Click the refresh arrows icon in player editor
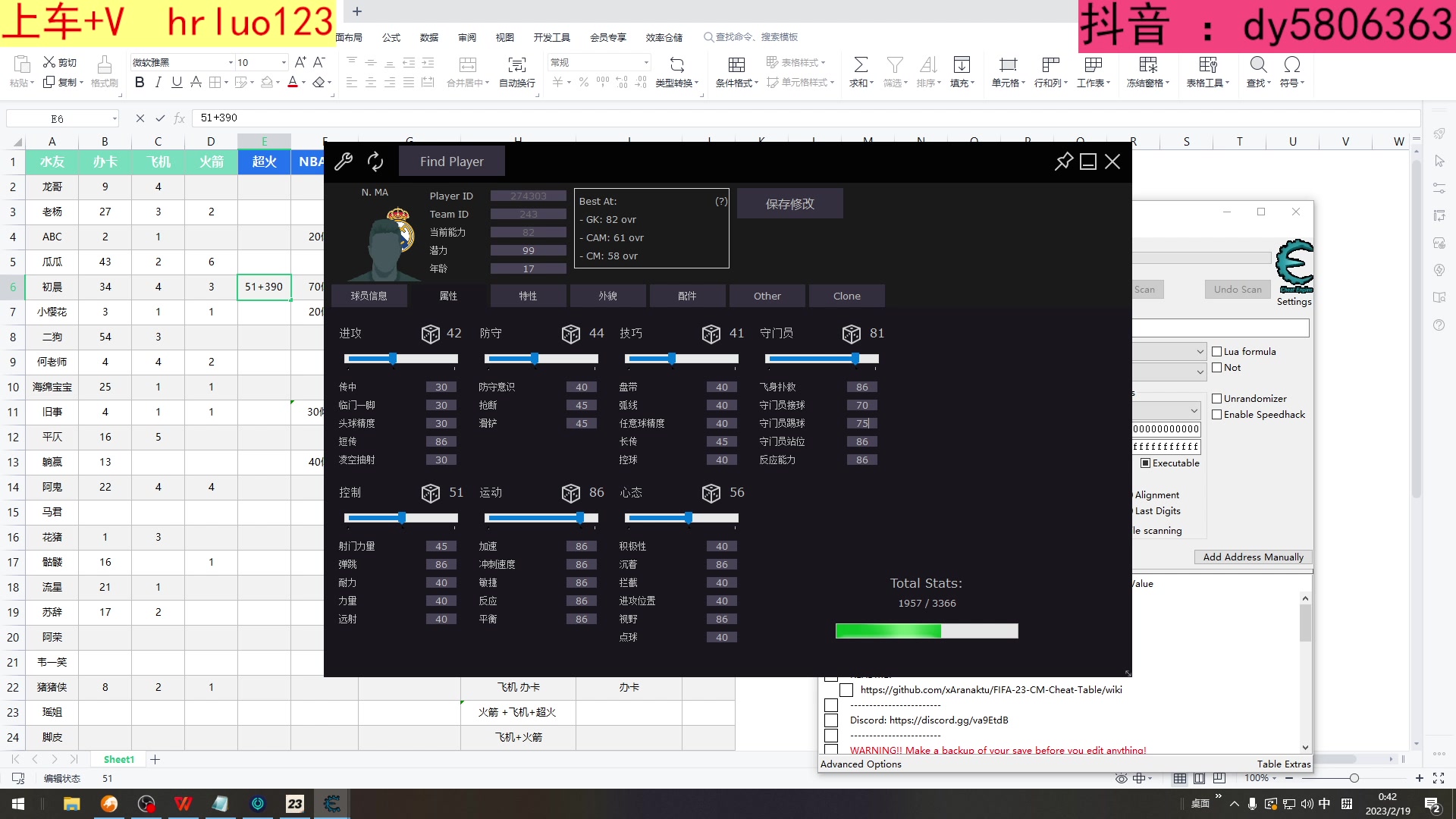 point(375,162)
